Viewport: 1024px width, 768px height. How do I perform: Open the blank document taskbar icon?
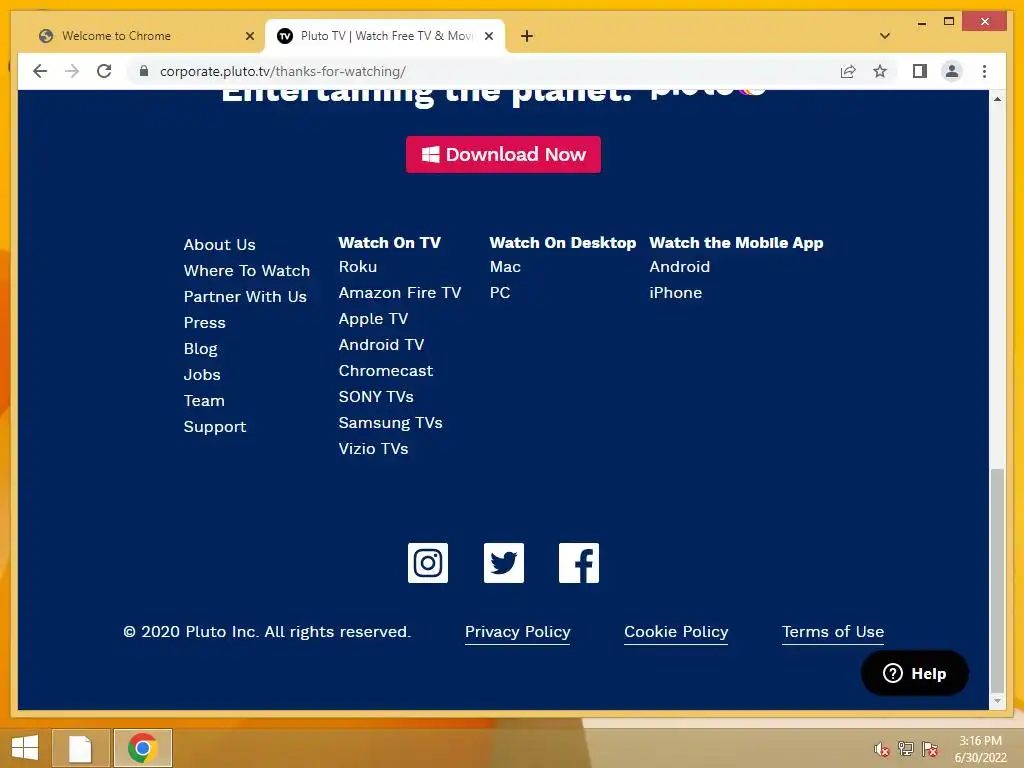[x=80, y=748]
